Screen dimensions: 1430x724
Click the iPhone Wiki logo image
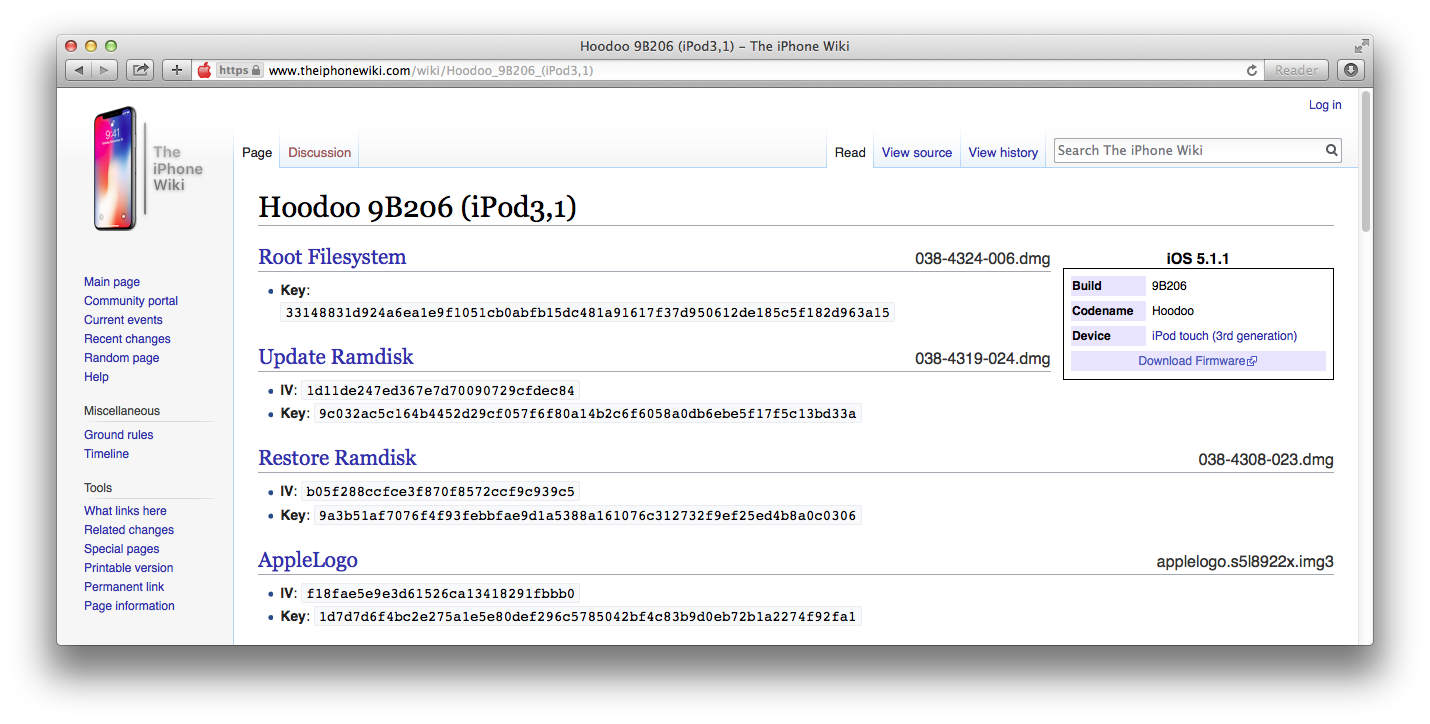coord(113,168)
